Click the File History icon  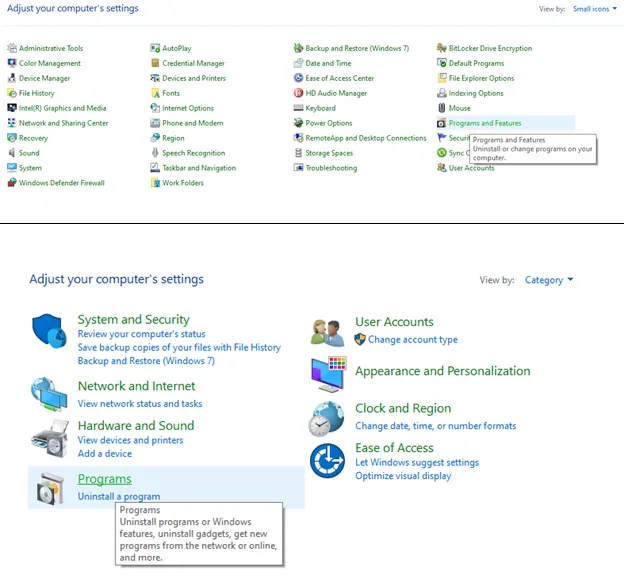click(x=12, y=93)
